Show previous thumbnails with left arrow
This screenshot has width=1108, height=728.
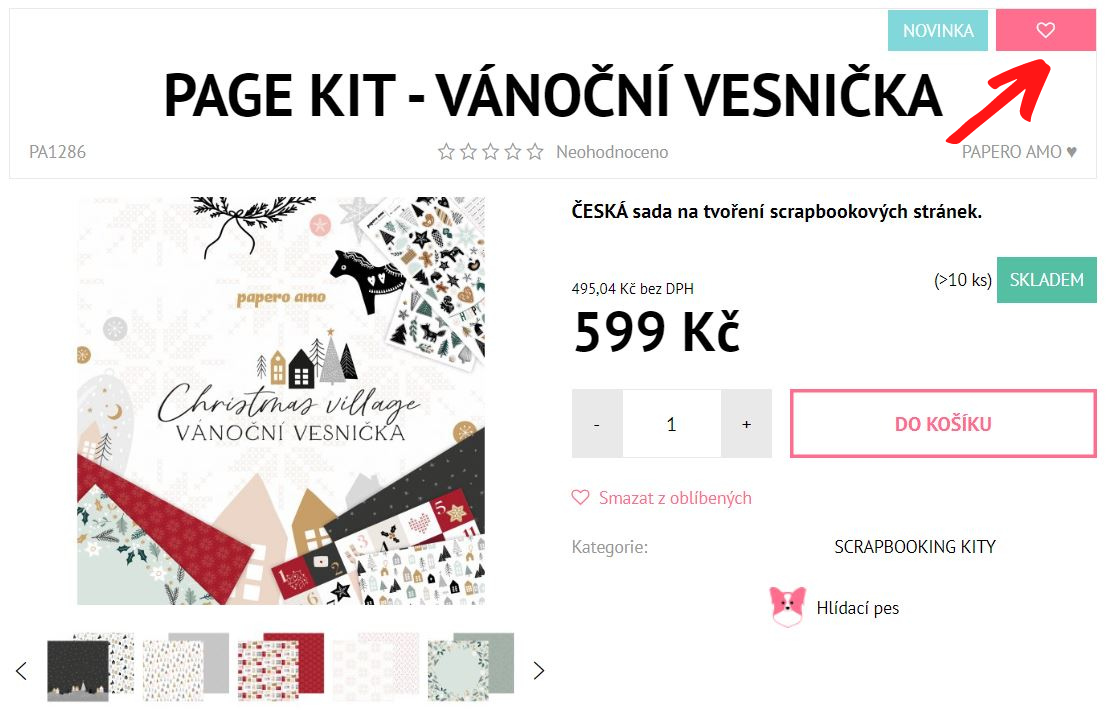22,670
